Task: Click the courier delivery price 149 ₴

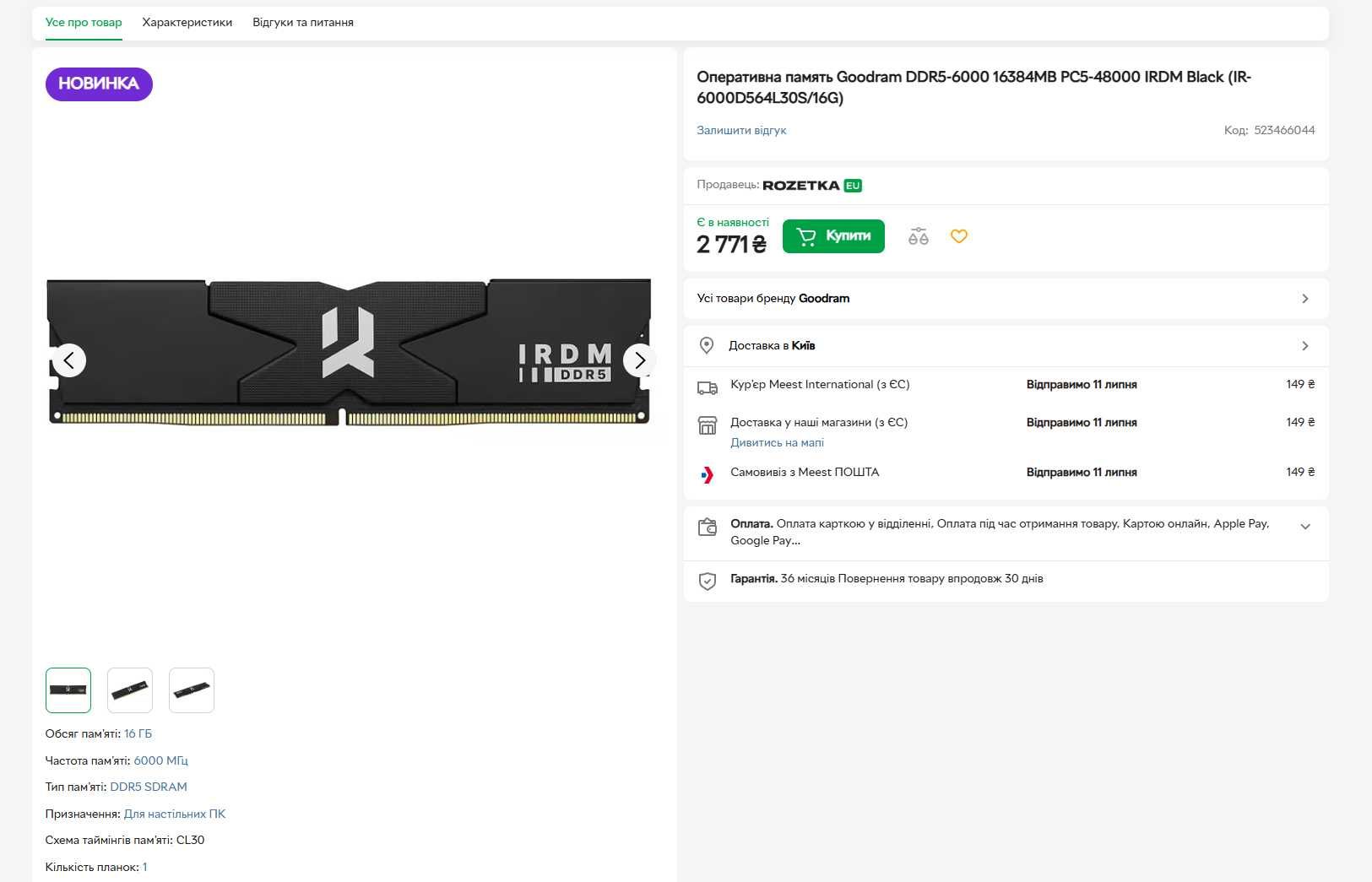Action: (1300, 384)
